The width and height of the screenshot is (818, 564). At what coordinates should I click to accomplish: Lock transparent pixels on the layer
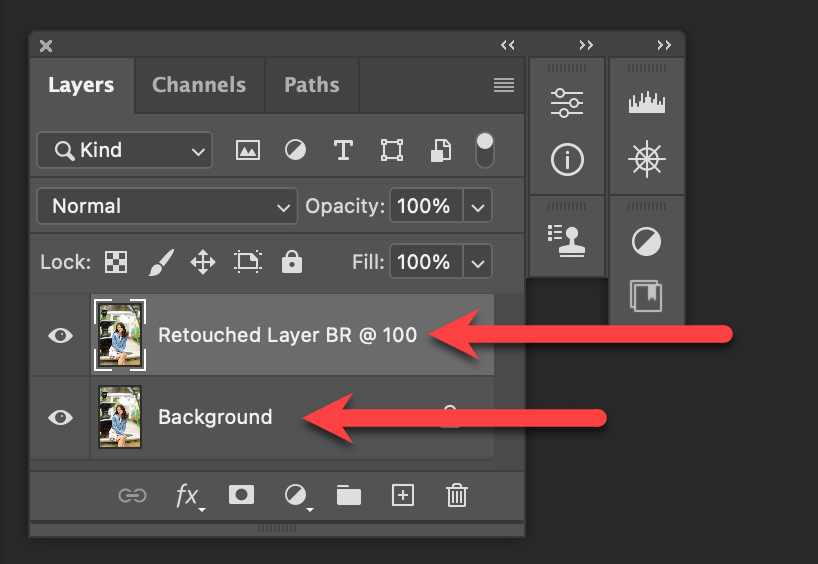[x=117, y=263]
